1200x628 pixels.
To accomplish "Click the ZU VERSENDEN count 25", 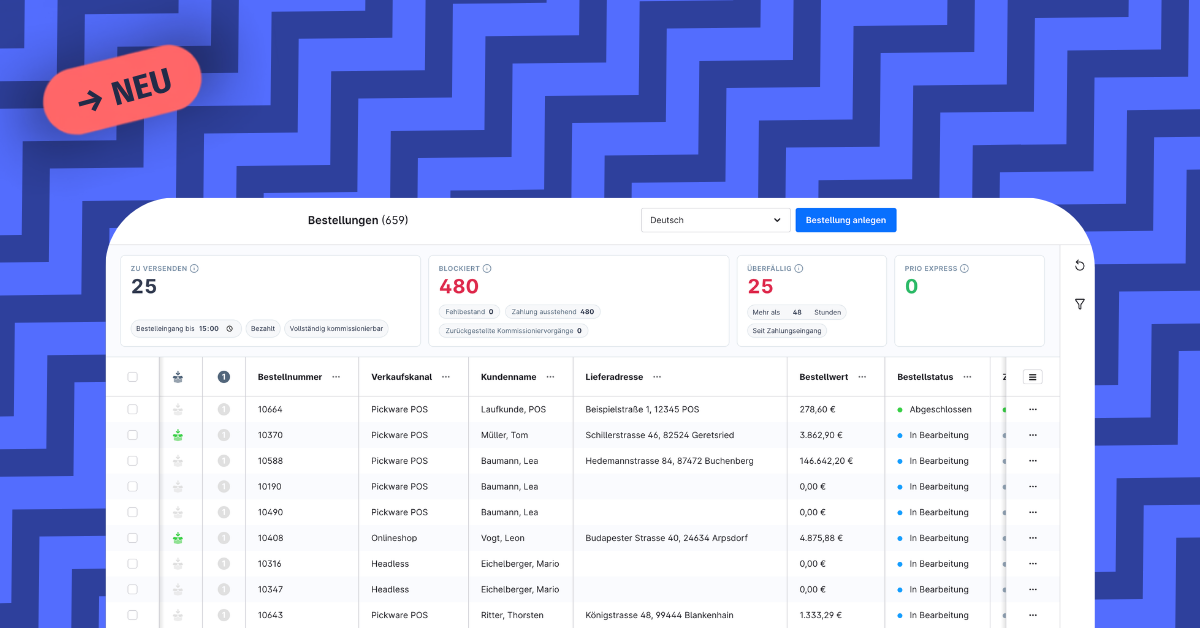I will (144, 287).
